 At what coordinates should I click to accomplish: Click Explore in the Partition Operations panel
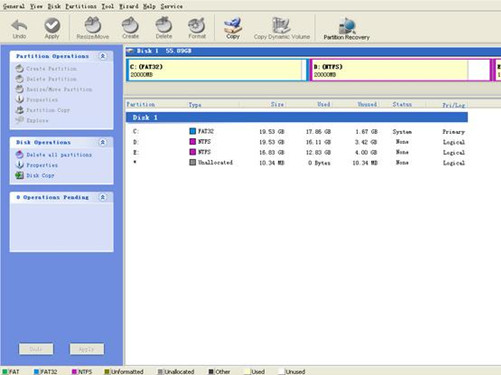(32, 120)
